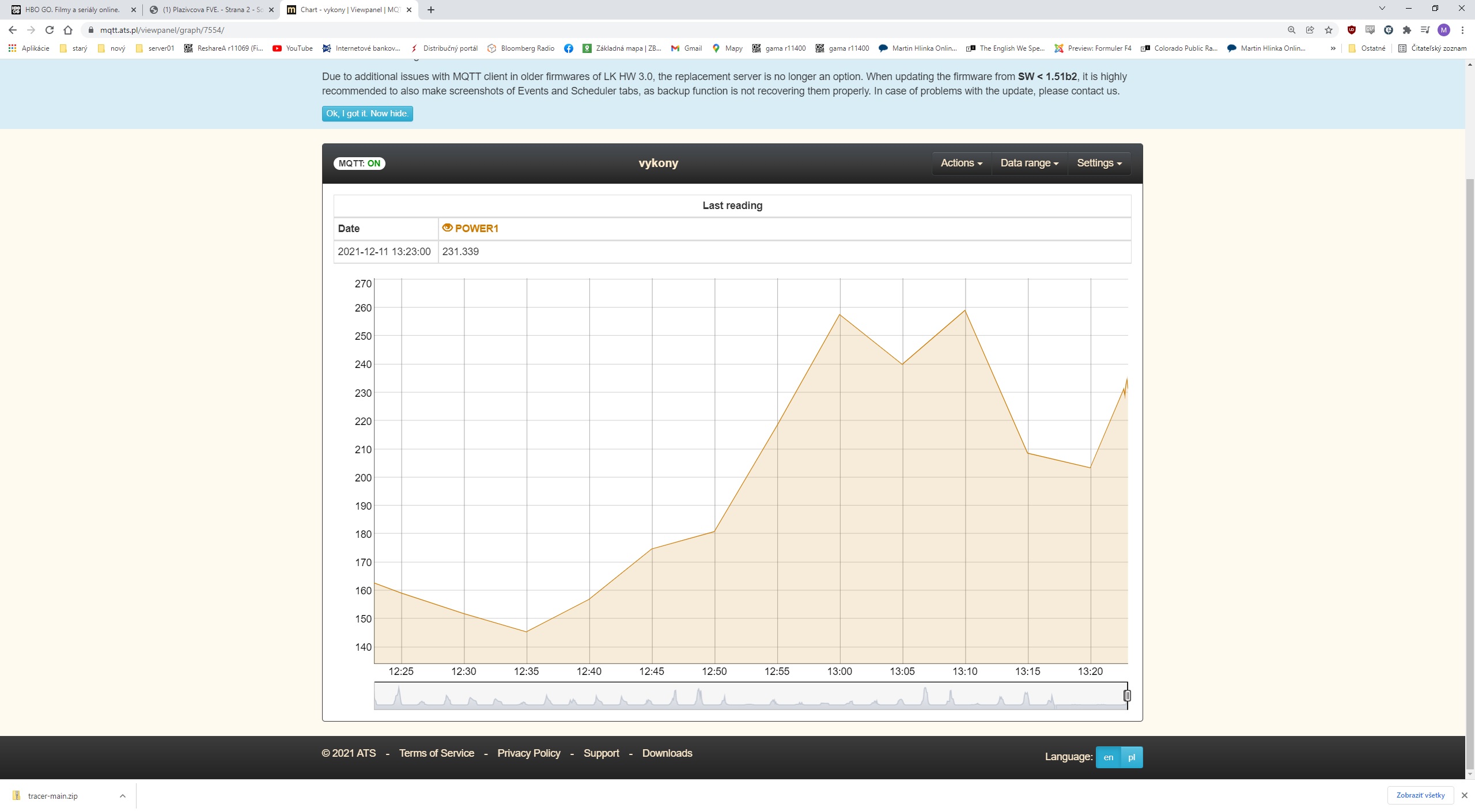1475x812 pixels.
Task: Close the downloads bar
Action: point(1464,795)
